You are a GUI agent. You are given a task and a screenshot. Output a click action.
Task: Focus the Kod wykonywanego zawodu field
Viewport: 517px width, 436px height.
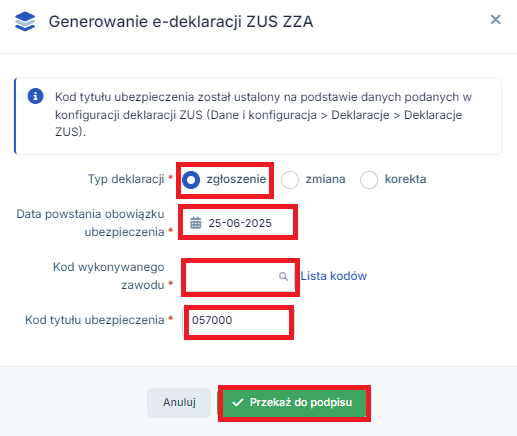tap(240, 277)
